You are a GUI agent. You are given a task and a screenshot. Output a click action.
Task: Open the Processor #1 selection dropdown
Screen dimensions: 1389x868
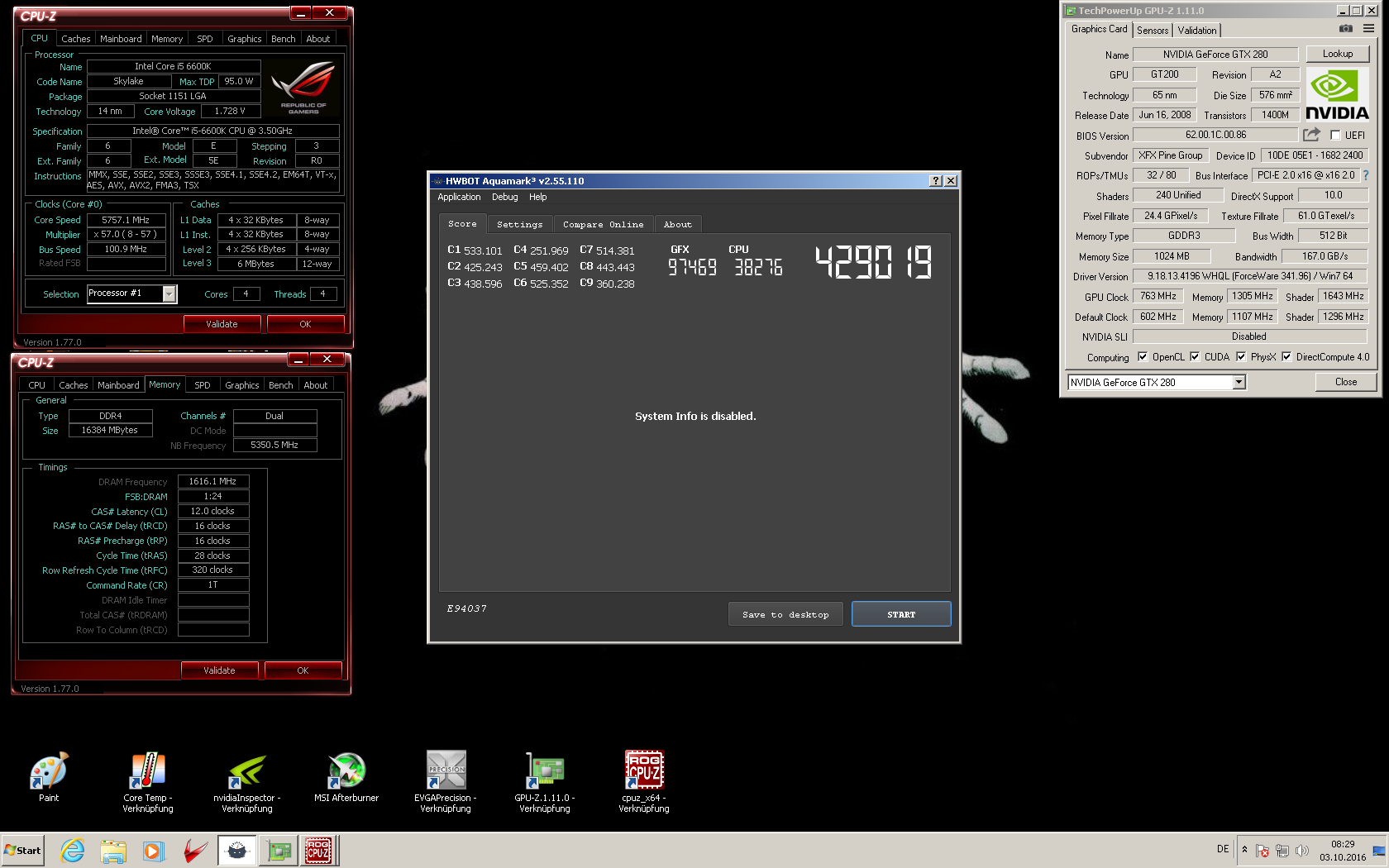tap(169, 293)
